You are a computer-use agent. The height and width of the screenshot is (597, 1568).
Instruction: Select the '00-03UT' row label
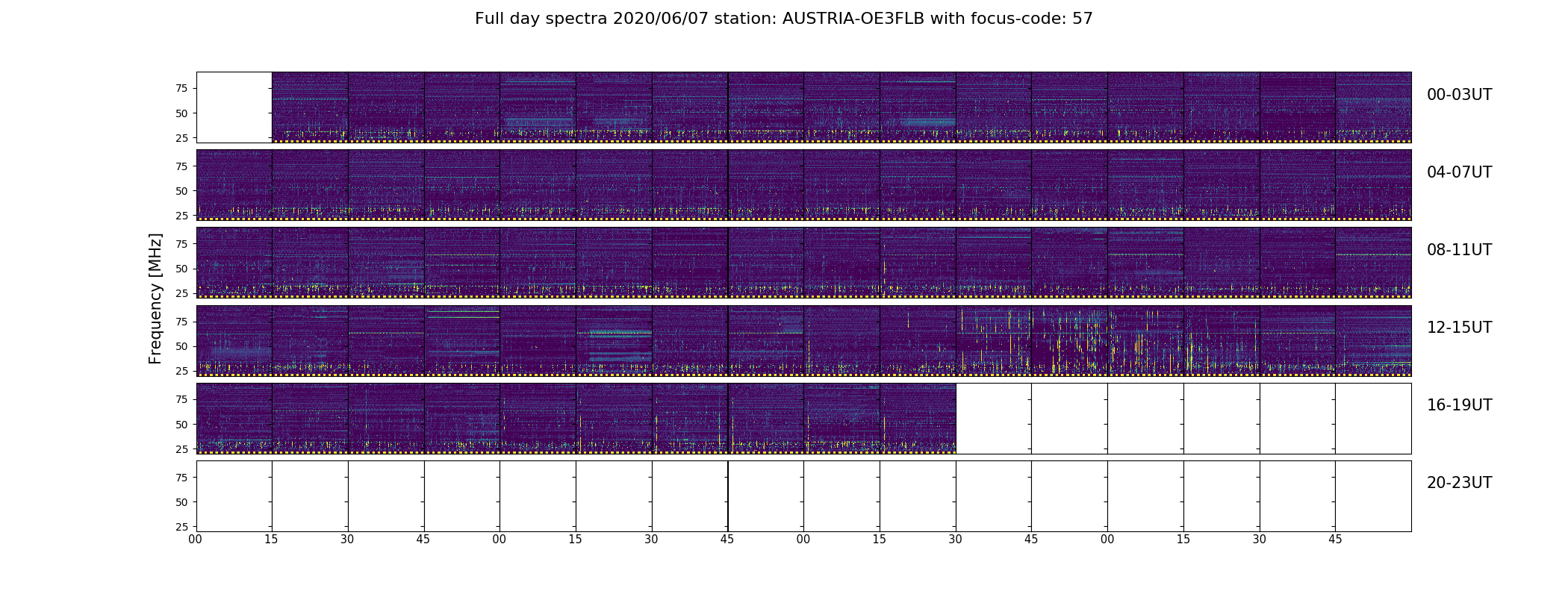pos(1459,95)
